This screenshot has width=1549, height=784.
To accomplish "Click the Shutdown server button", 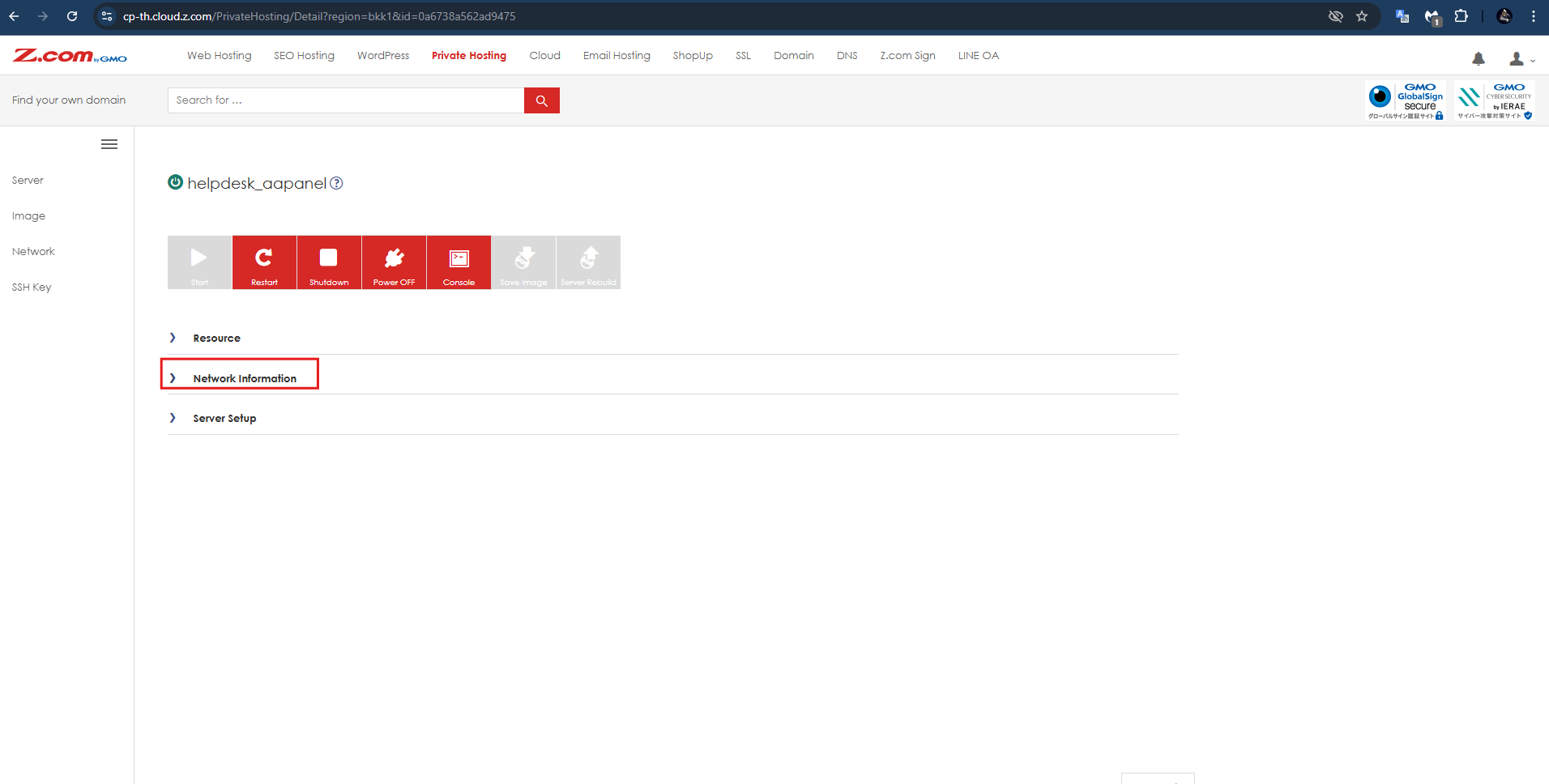I will (329, 262).
